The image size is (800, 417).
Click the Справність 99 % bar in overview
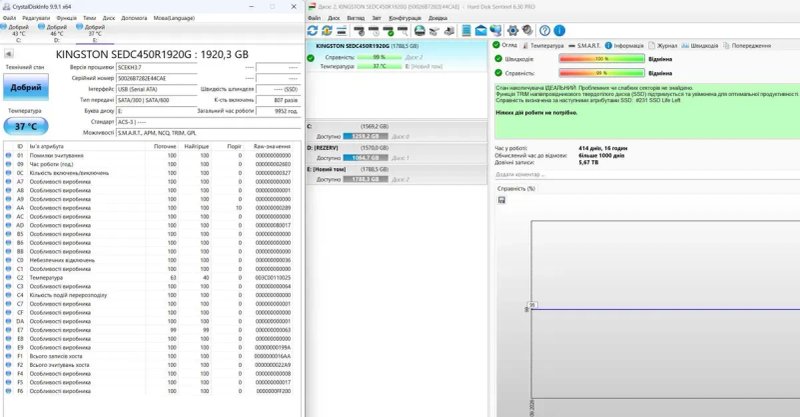click(602, 73)
